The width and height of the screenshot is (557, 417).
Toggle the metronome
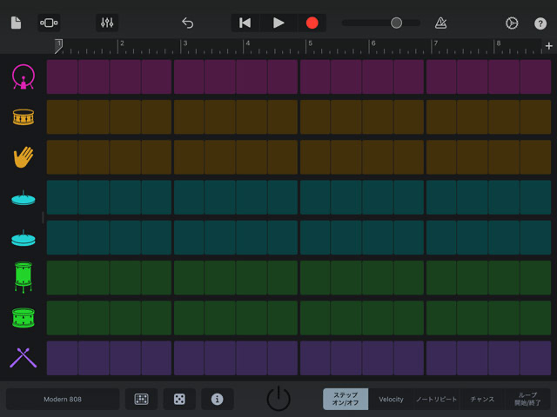(x=441, y=23)
